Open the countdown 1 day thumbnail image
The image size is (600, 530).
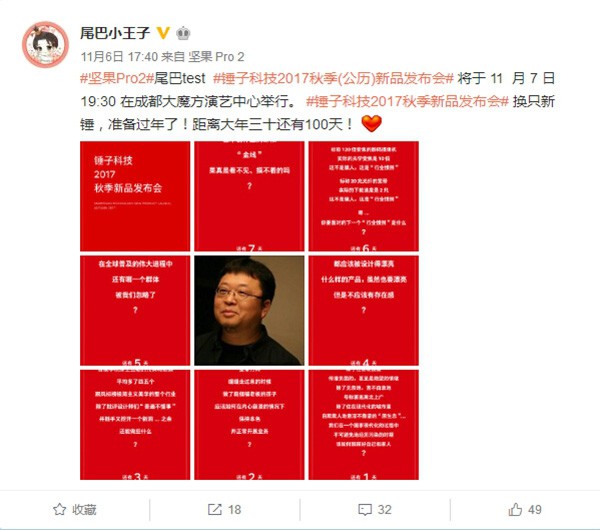[364, 425]
